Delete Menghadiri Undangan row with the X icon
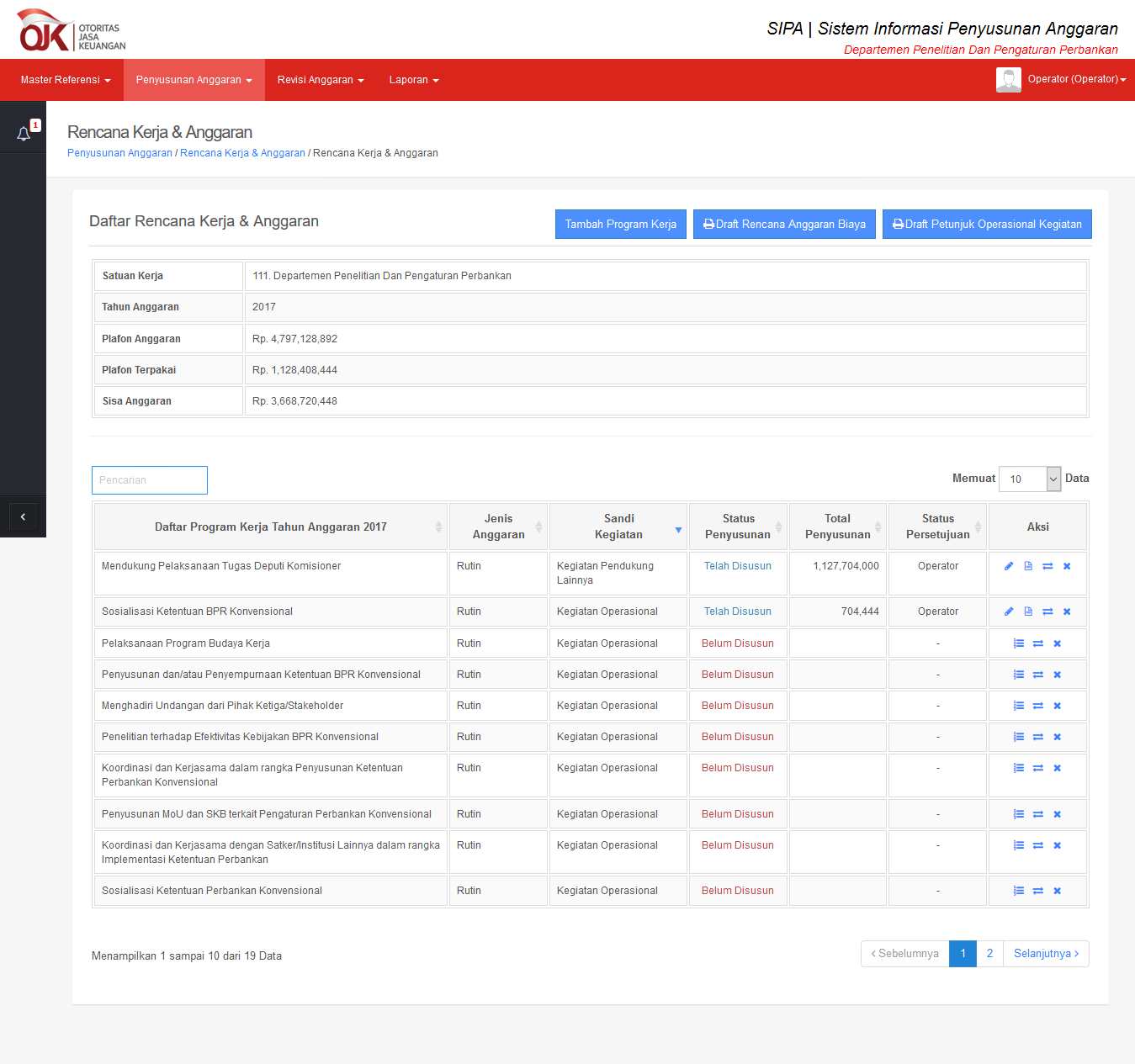 pos(1058,706)
